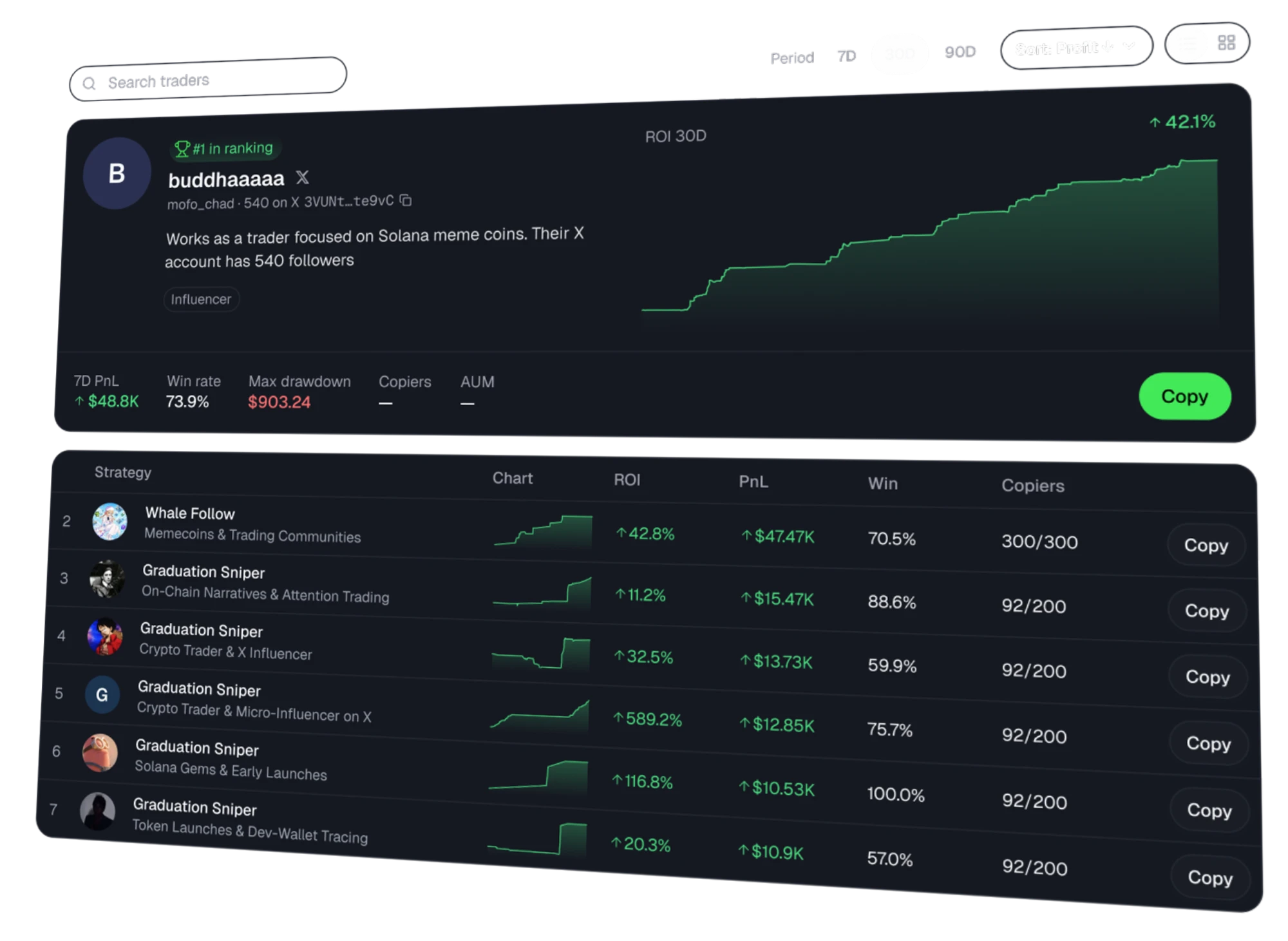Click copiers value 300/300
The height and width of the screenshot is (941, 1288).
(x=1039, y=542)
